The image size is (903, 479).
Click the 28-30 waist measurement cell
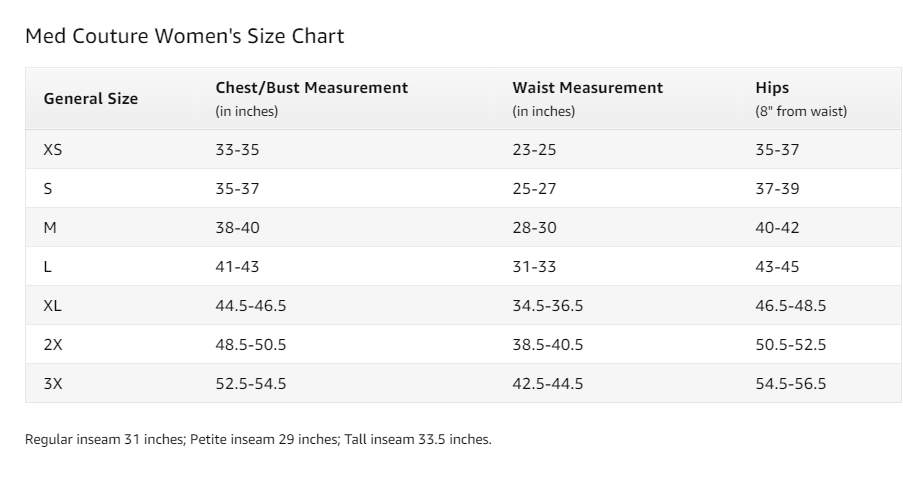pyautogui.click(x=534, y=228)
